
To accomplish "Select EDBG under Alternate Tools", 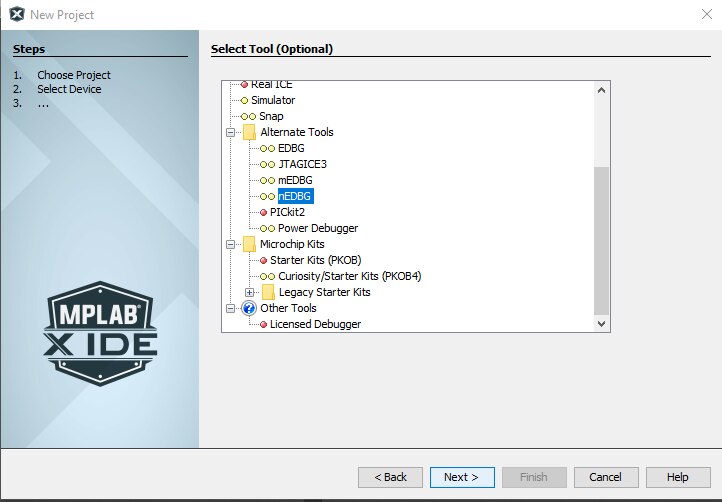I will click(x=291, y=148).
